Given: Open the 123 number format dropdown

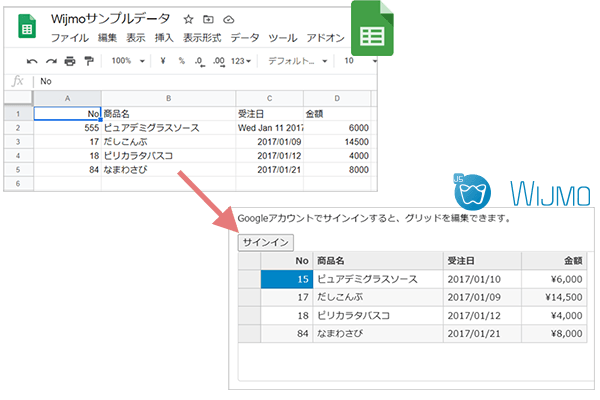Looking at the screenshot, I should click(241, 61).
